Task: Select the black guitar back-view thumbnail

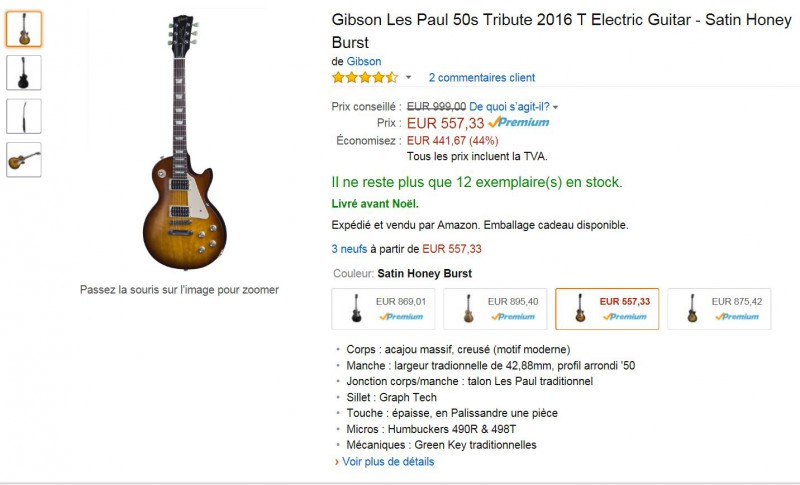Action: click(24, 73)
